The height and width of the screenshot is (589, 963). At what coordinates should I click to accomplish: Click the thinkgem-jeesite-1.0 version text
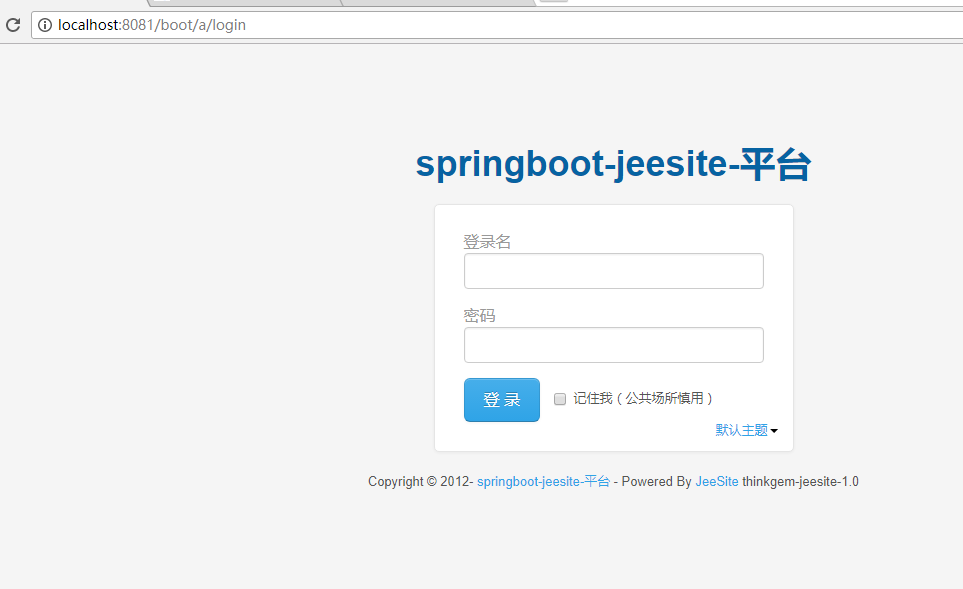click(800, 482)
